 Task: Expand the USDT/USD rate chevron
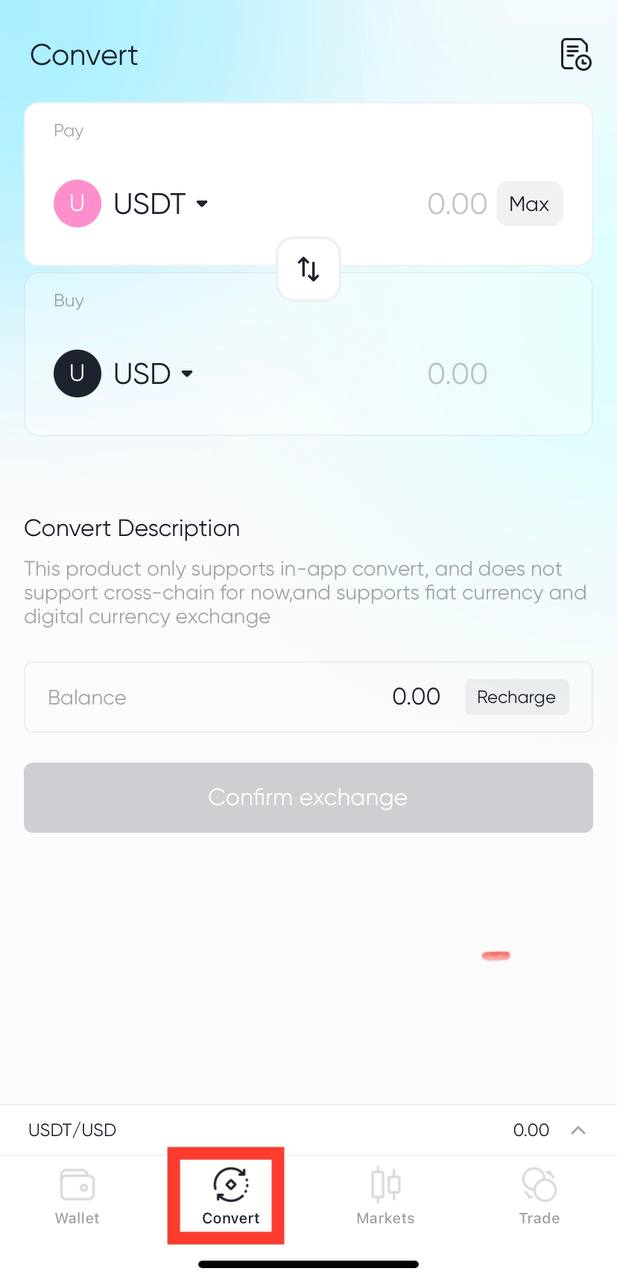tap(578, 1131)
